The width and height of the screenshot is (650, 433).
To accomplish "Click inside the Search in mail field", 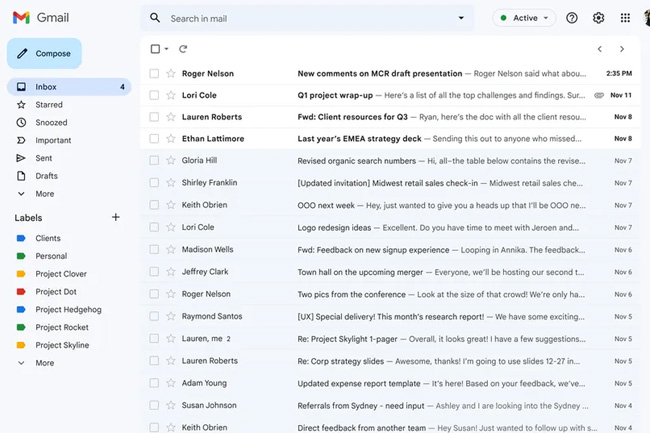I will coord(307,18).
